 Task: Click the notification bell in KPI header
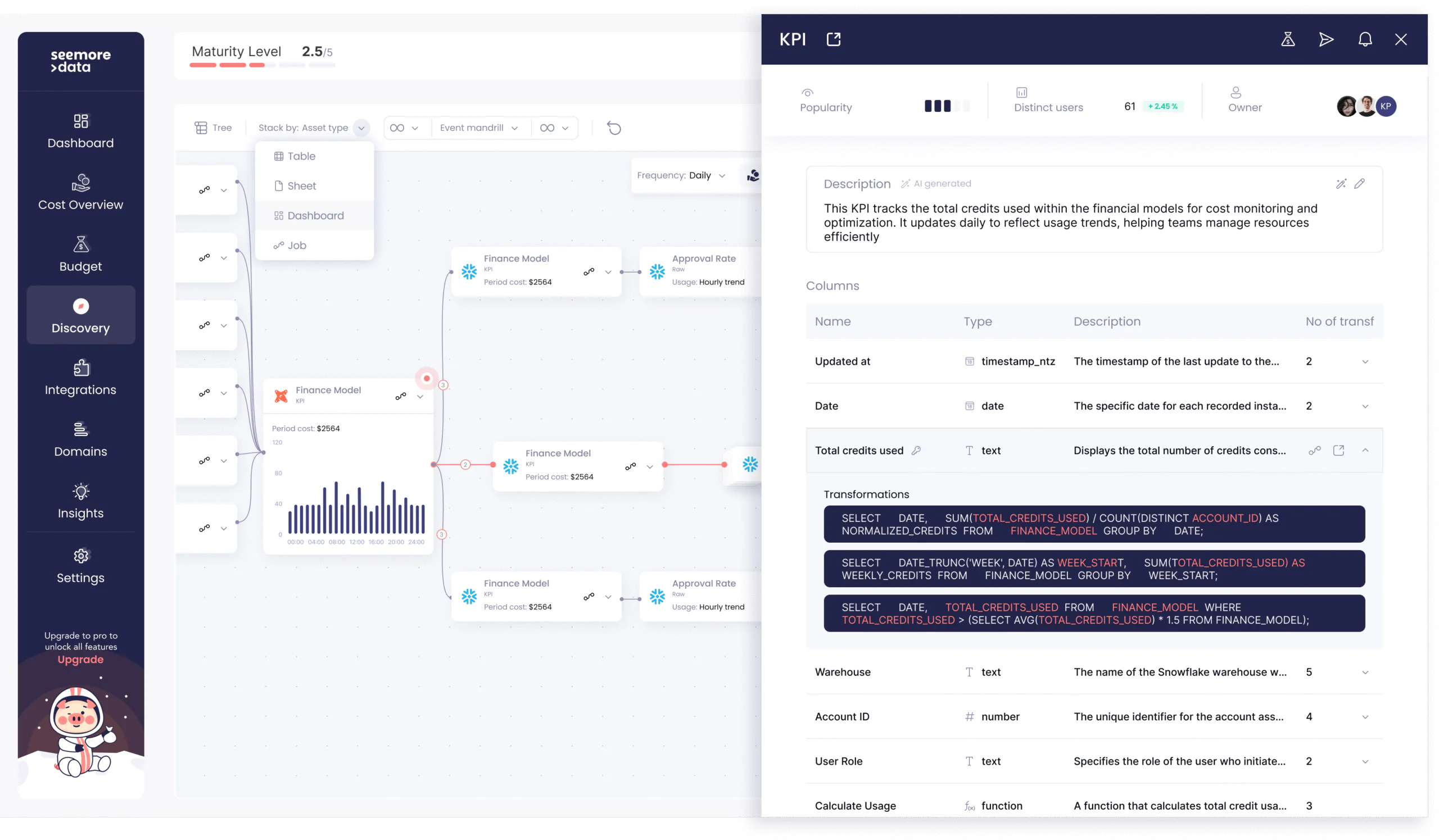click(1364, 39)
